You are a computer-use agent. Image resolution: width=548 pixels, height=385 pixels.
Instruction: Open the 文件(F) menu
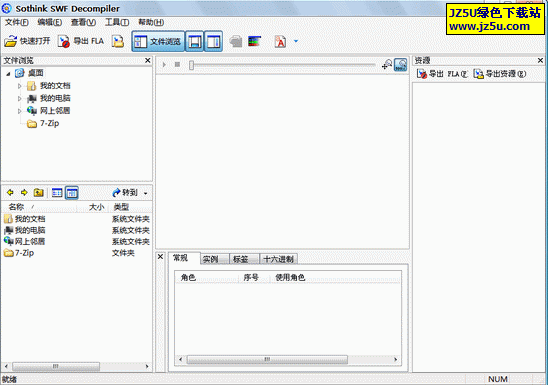16,22
